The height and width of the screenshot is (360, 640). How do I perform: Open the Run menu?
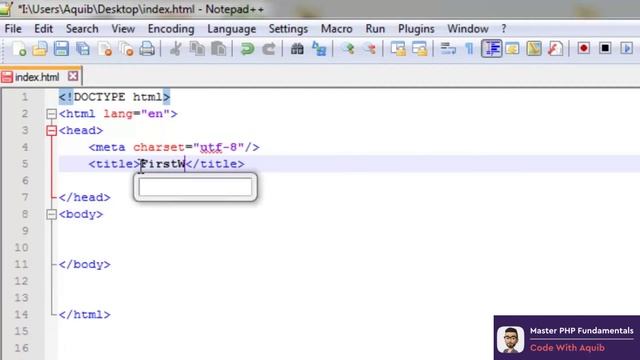click(375, 29)
